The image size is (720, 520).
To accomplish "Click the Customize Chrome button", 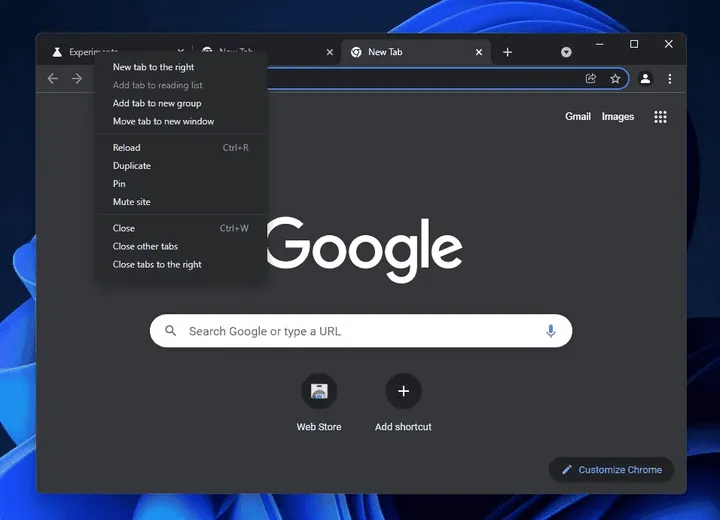I will coord(611,469).
